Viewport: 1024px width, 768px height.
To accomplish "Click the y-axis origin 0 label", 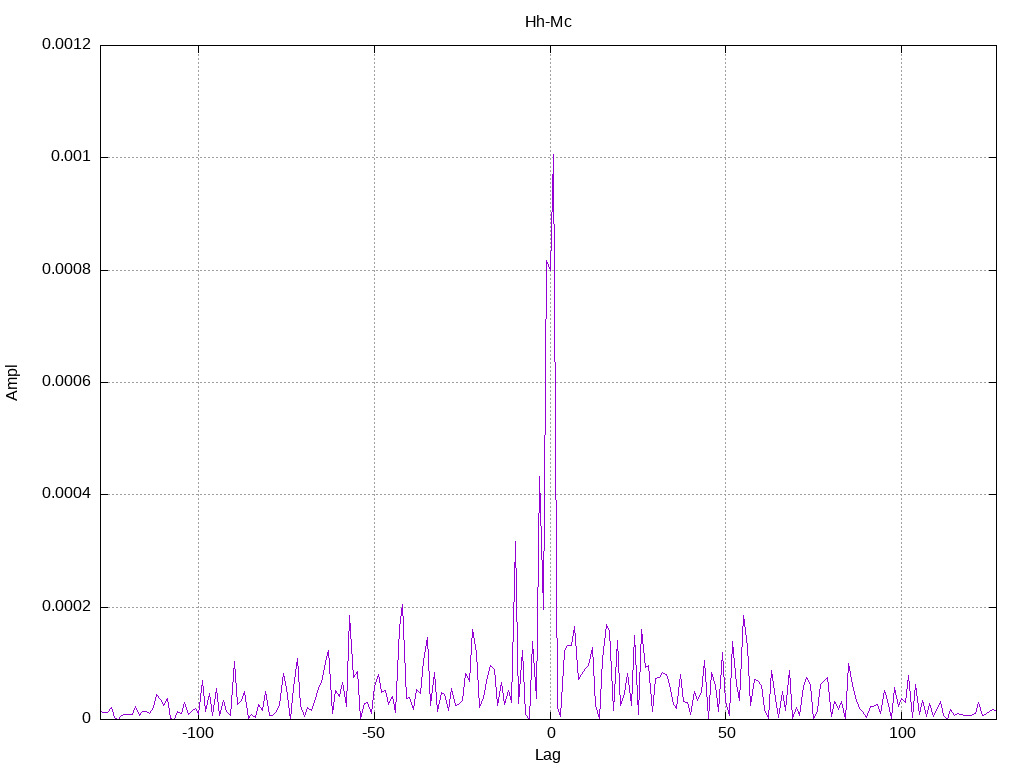I will [86, 718].
